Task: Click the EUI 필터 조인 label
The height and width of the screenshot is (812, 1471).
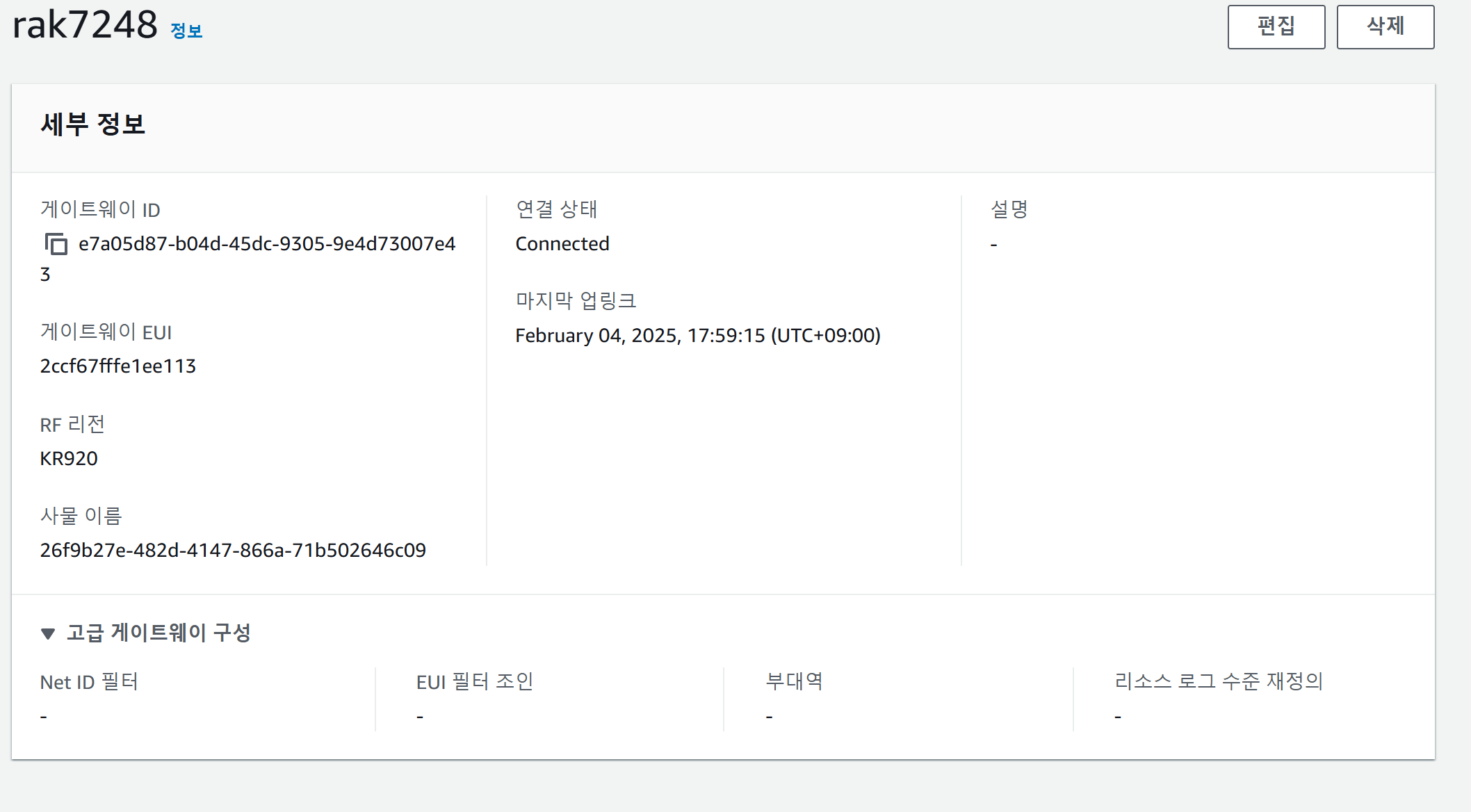Action: (x=475, y=682)
